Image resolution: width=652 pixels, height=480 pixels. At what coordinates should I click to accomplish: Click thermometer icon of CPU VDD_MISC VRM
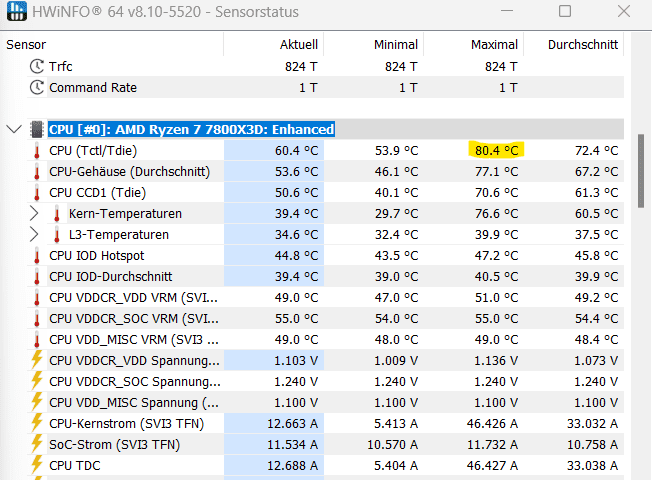[37, 339]
